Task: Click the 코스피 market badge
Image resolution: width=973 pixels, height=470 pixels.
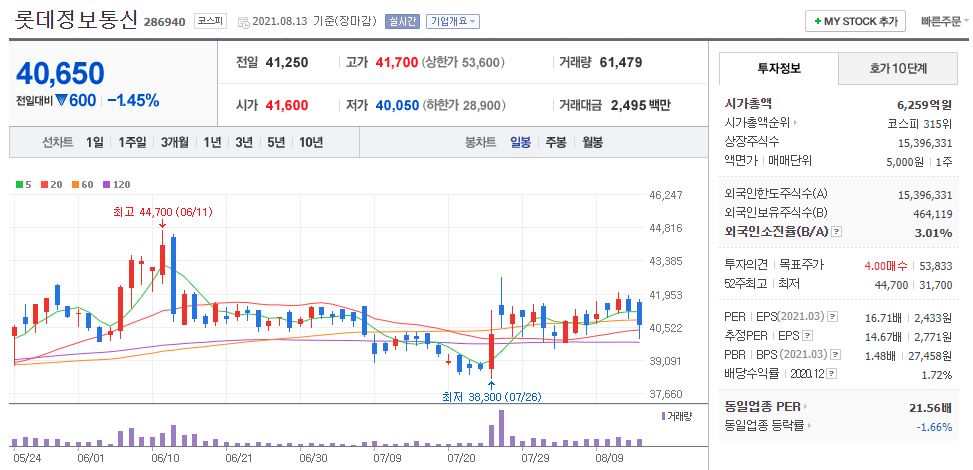Action: [210, 21]
